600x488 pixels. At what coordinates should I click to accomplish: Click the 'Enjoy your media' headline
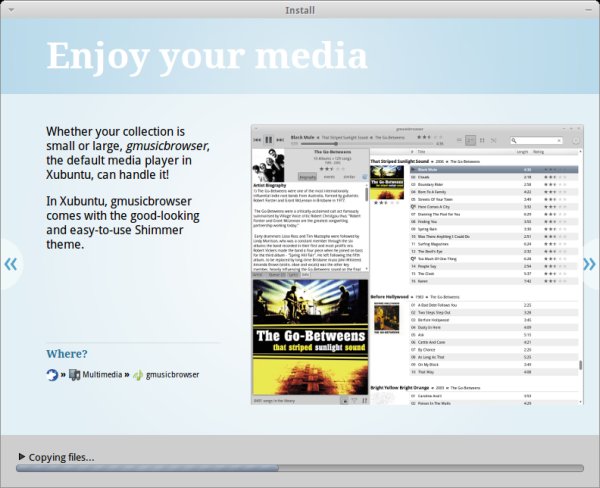point(207,57)
